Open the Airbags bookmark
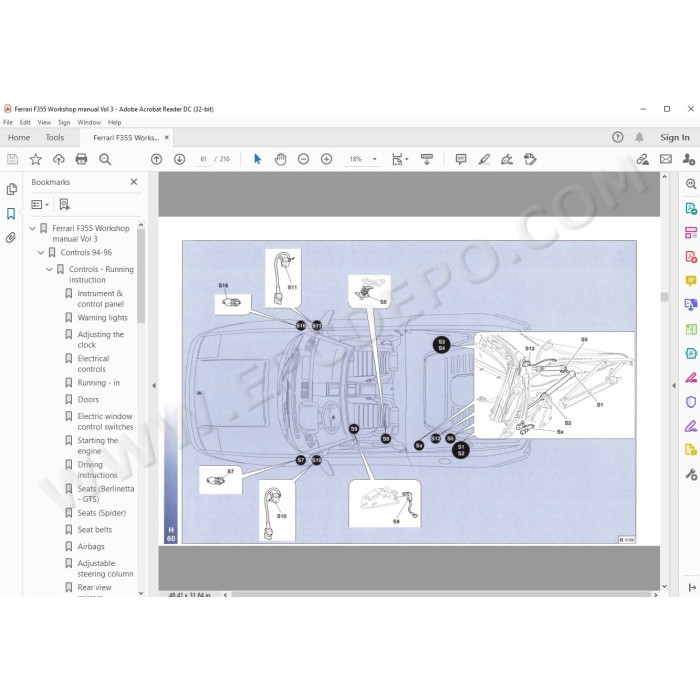 (x=91, y=546)
